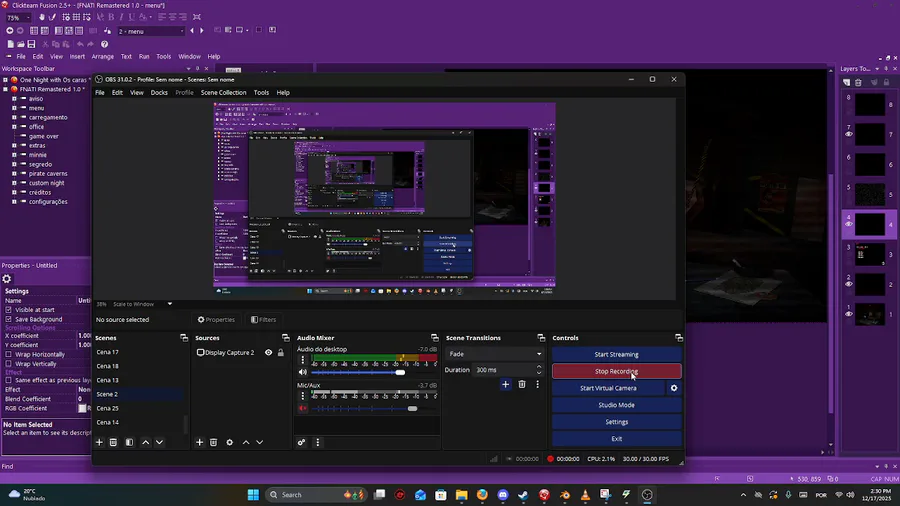Open OBS Settings button

(x=616, y=422)
